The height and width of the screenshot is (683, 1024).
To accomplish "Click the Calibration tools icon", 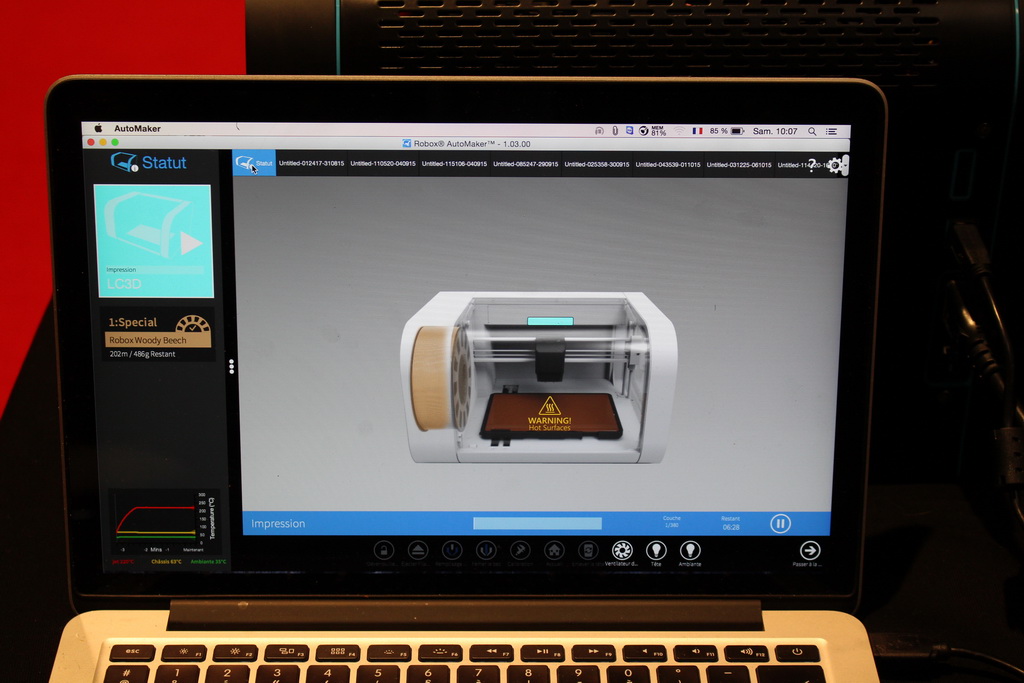I will pyautogui.click(x=520, y=550).
